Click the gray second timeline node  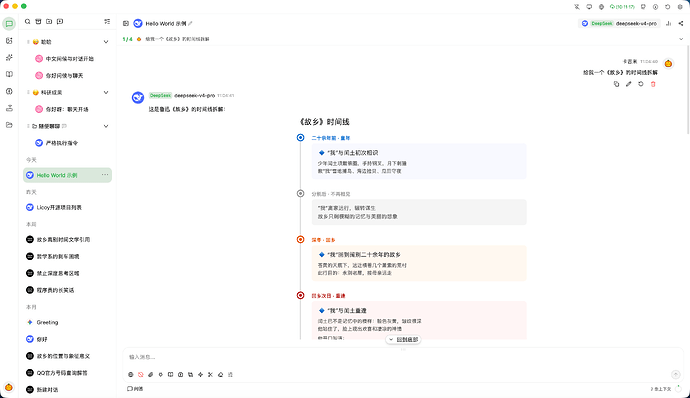click(301, 193)
